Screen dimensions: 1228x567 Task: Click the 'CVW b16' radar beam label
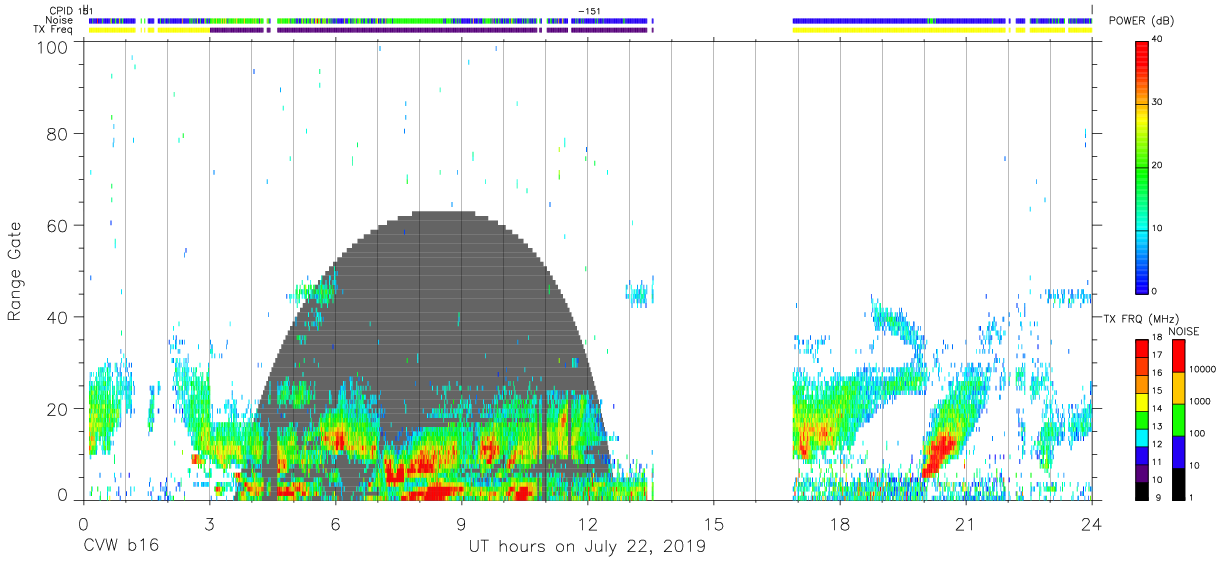pos(120,546)
